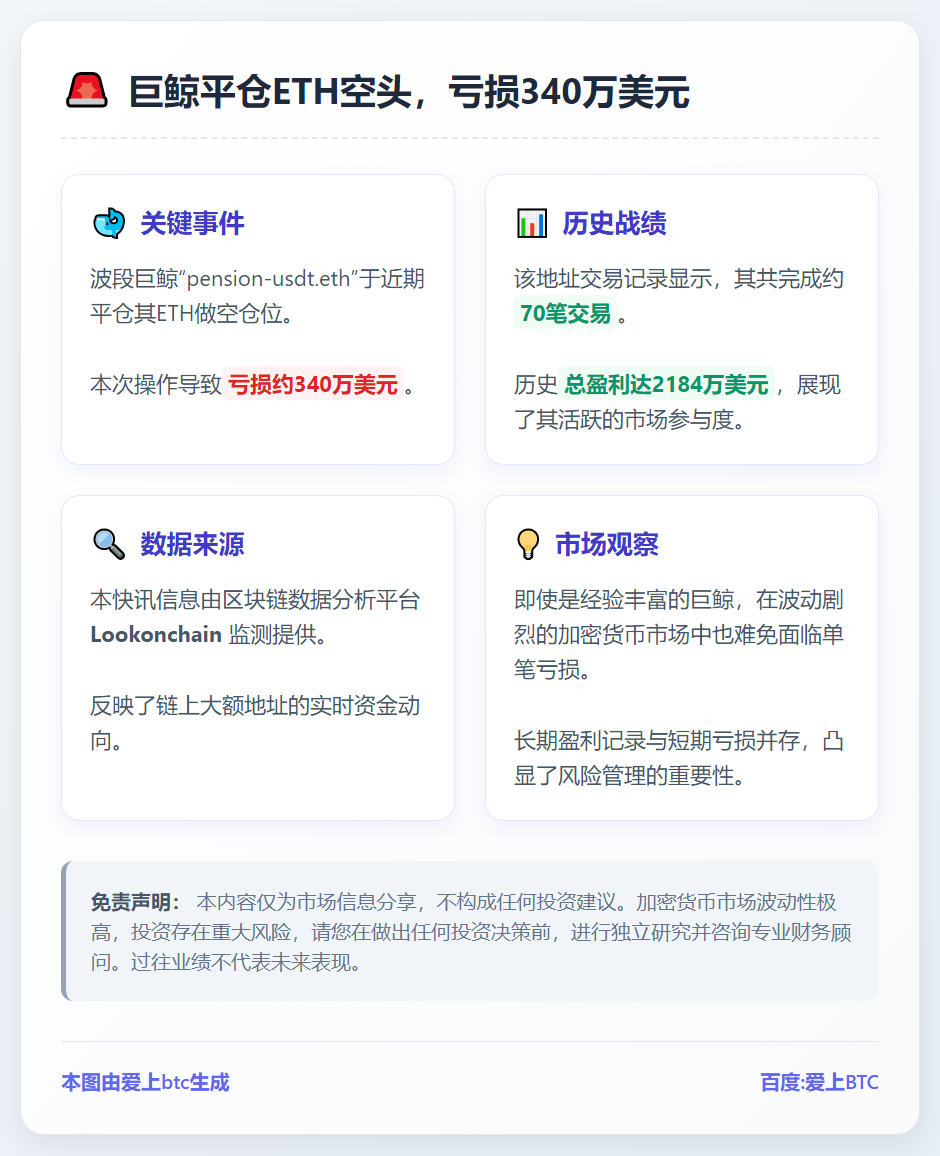Click the paragraph starting 长期盈利记录与短期亏损并存

coord(678,758)
